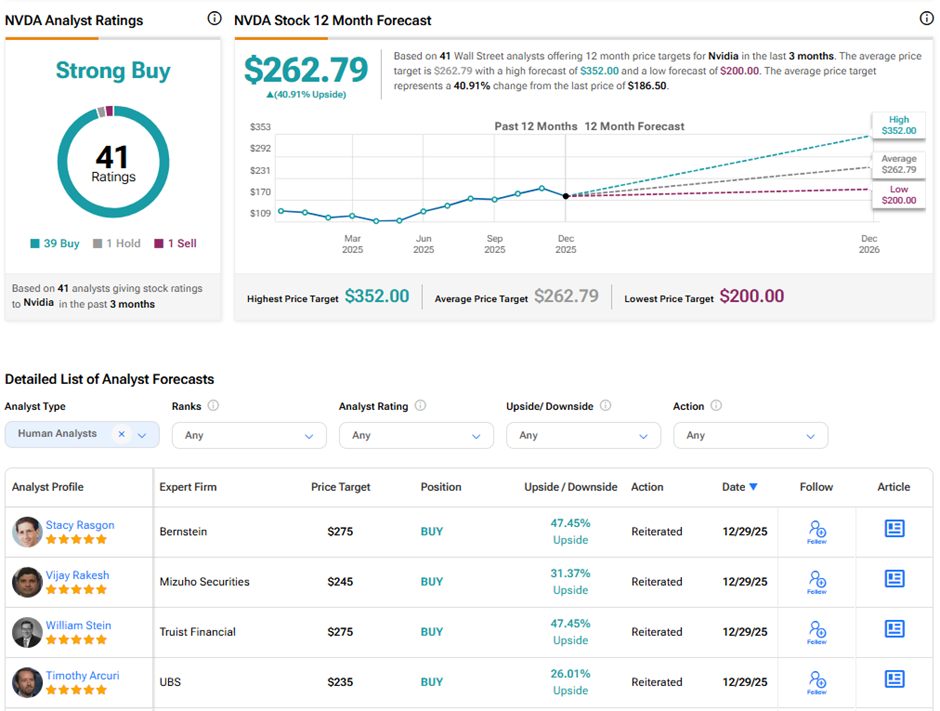The width and height of the screenshot is (940, 711).
Task: Open the Analyst Rating dropdown
Action: click(x=416, y=435)
